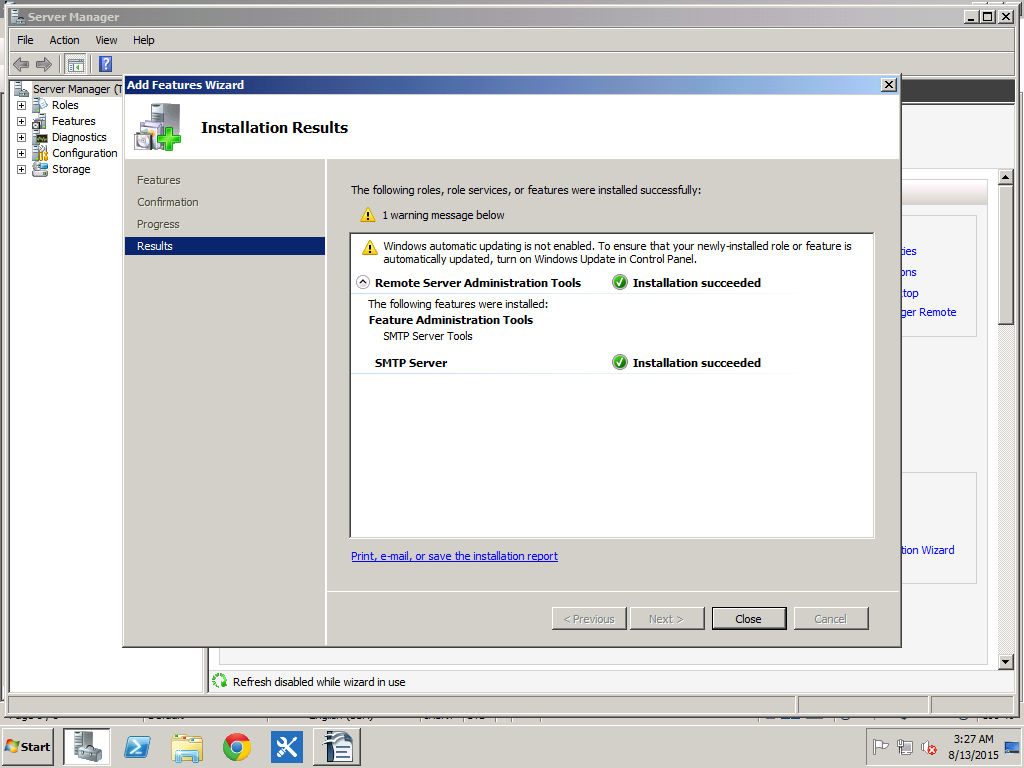The image size is (1024, 768).
Task: Open Windows Explorer folder taskbar icon
Action: (x=187, y=746)
